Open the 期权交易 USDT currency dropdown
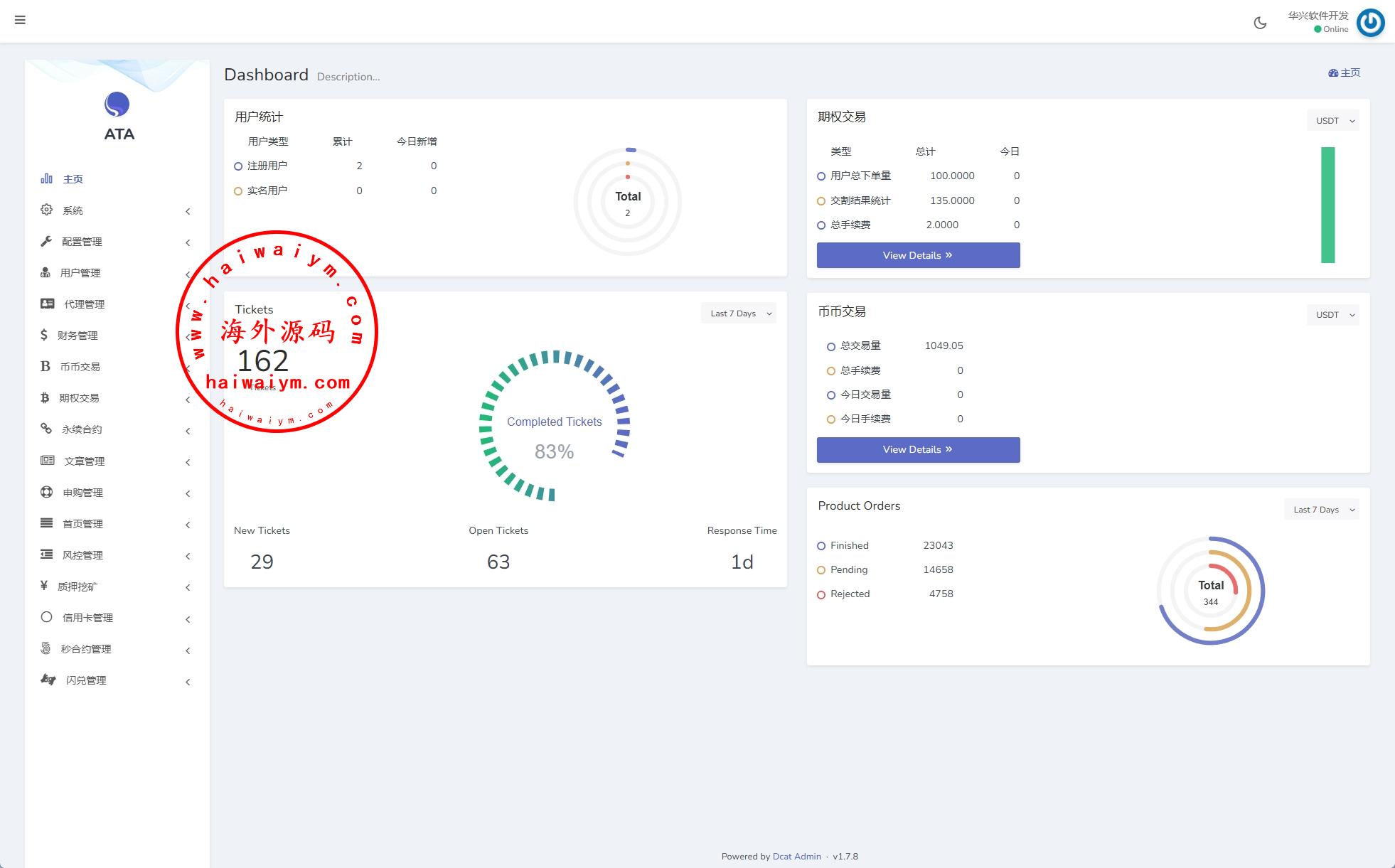Image resolution: width=1395 pixels, height=868 pixels. (x=1332, y=121)
